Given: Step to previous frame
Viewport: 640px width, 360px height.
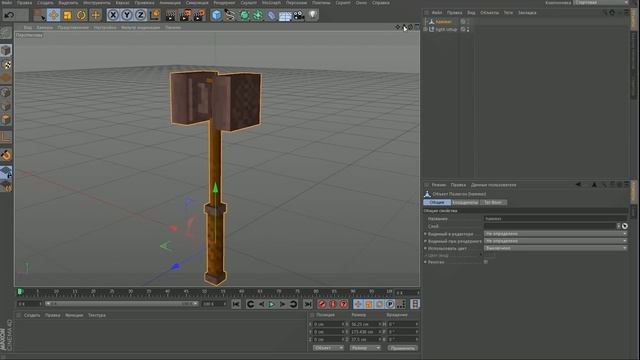Looking at the screenshot, I should click(261, 304).
